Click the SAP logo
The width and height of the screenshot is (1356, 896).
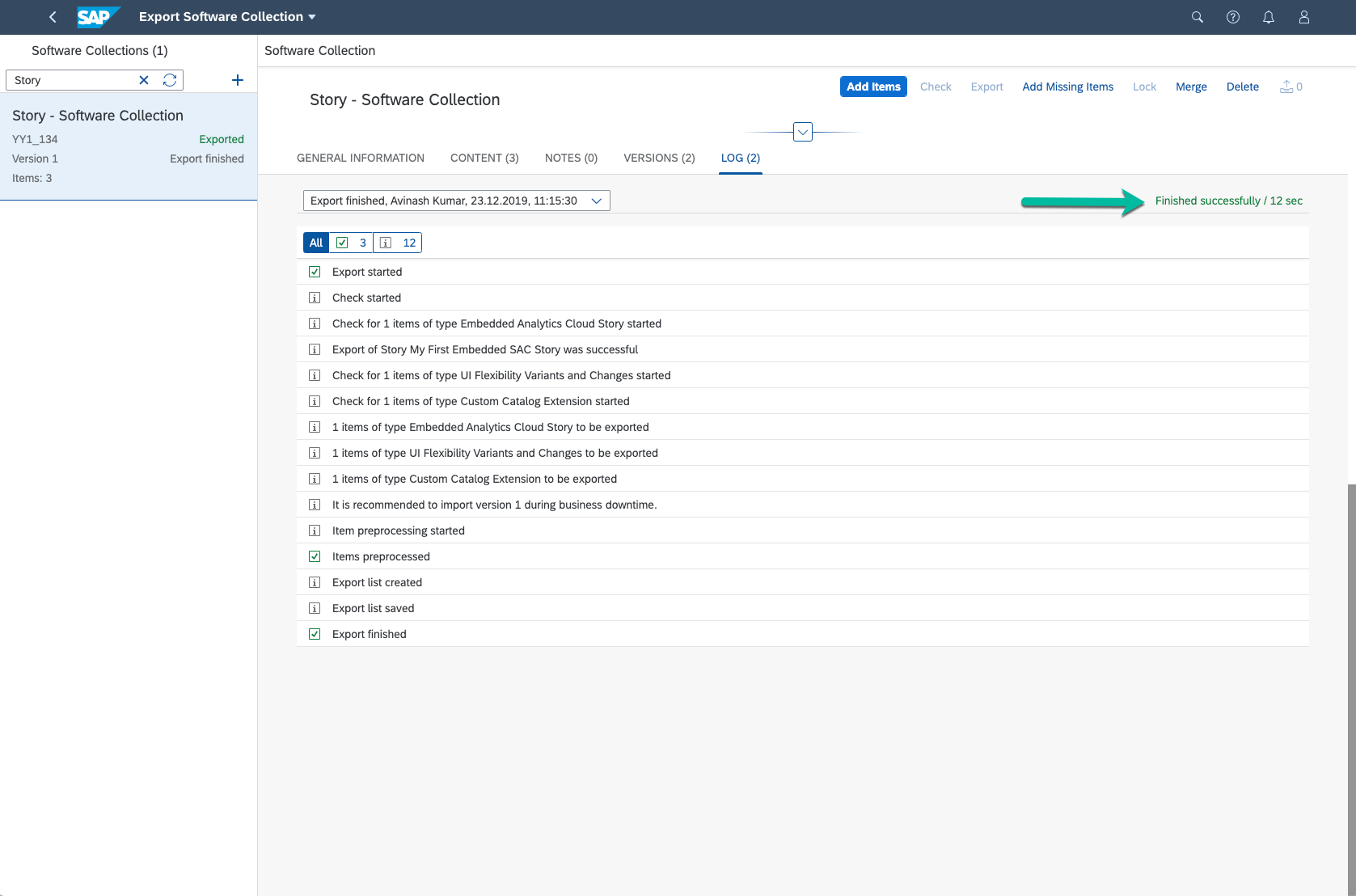click(x=98, y=17)
